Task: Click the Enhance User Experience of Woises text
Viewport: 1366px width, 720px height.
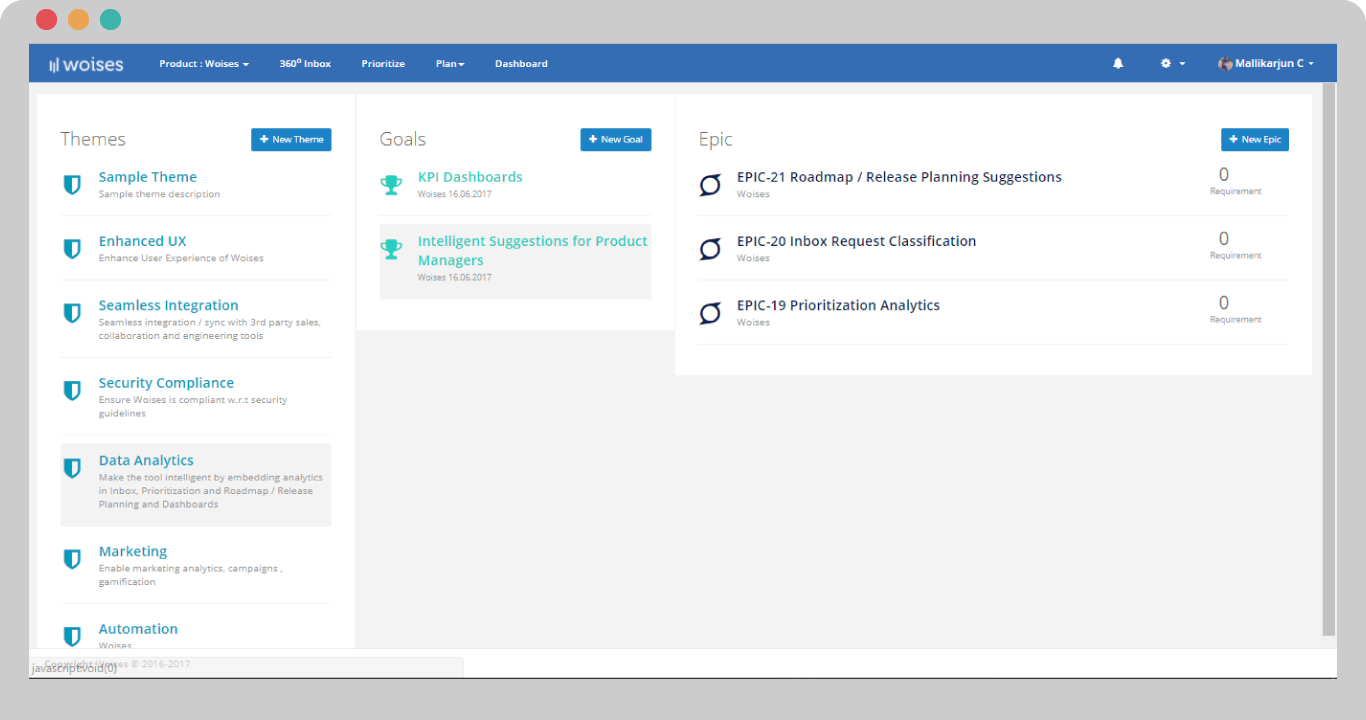Action: click(181, 258)
